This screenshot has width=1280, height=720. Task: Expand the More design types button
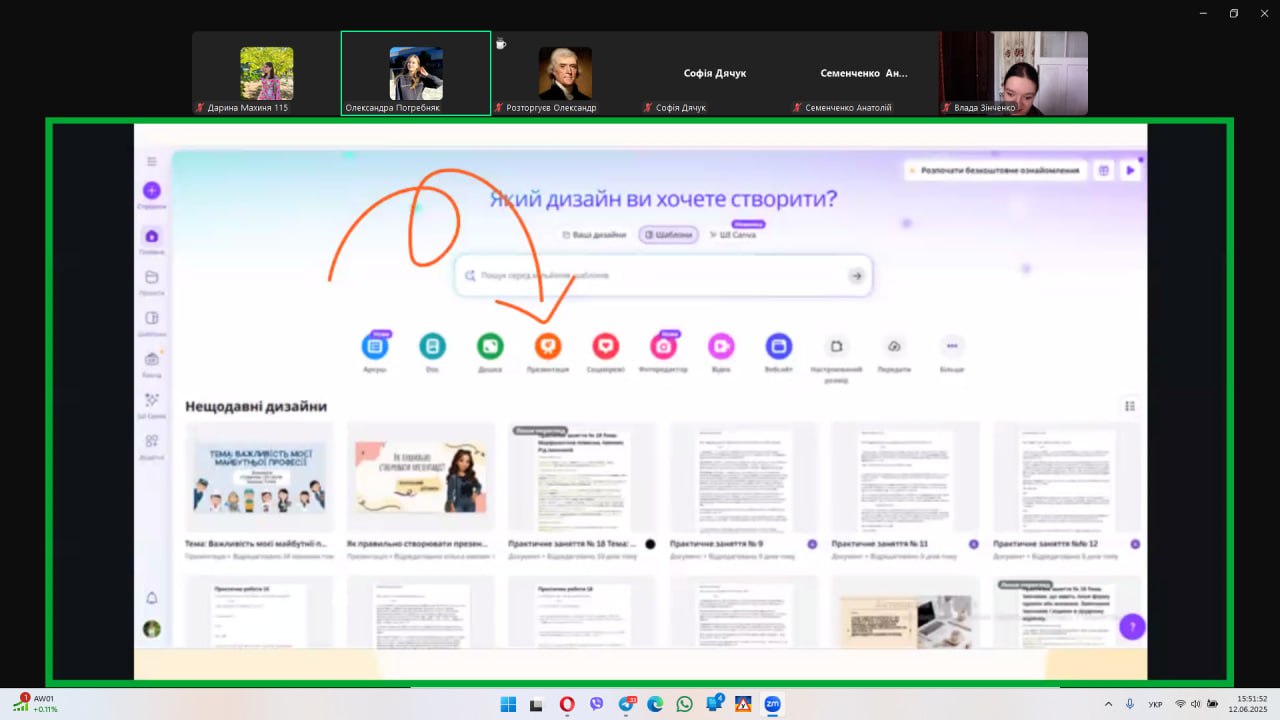(952, 346)
